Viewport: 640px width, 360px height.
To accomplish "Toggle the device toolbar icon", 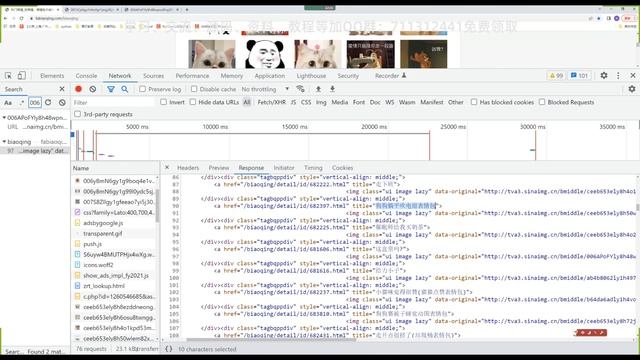I will click(22, 76).
